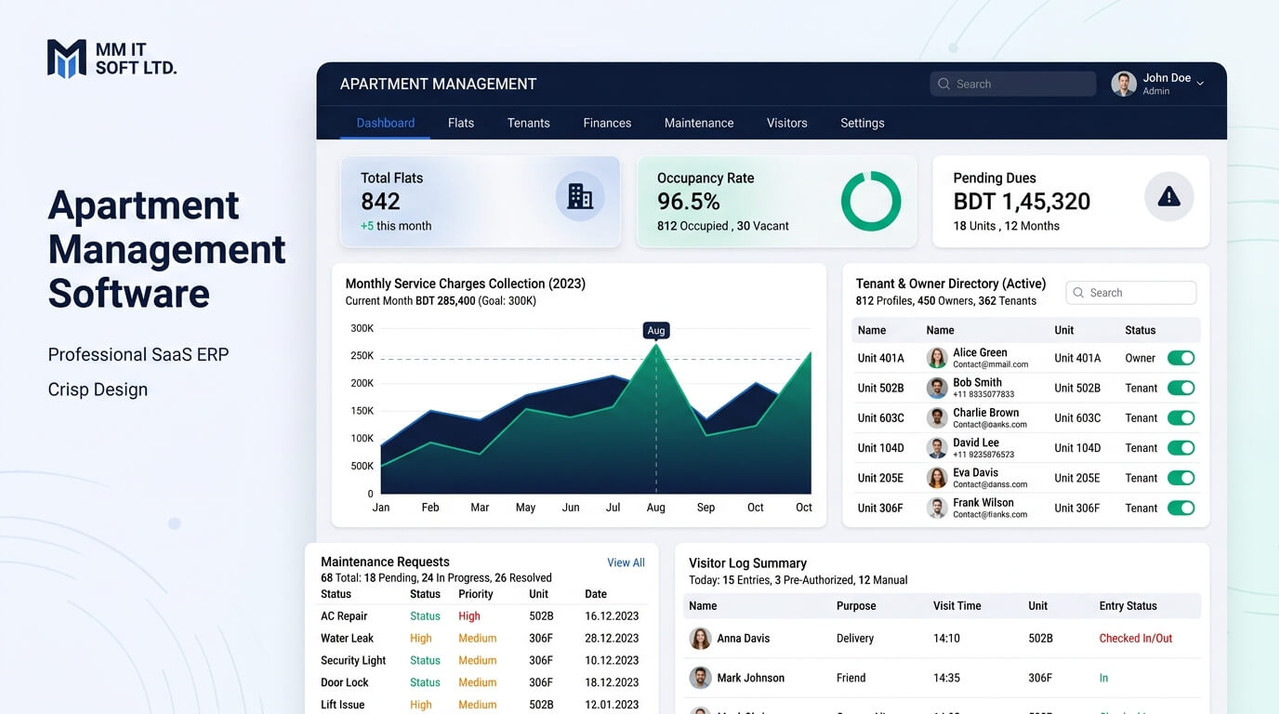Open the Visitors tab

pos(787,123)
